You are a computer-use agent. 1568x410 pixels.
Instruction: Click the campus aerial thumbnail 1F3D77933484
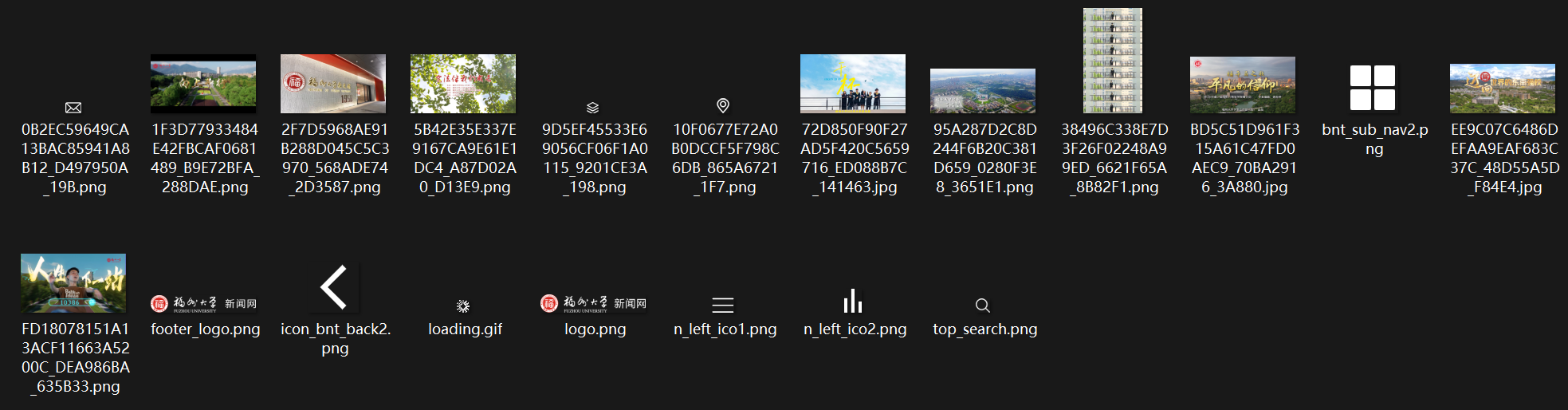pyautogui.click(x=203, y=84)
